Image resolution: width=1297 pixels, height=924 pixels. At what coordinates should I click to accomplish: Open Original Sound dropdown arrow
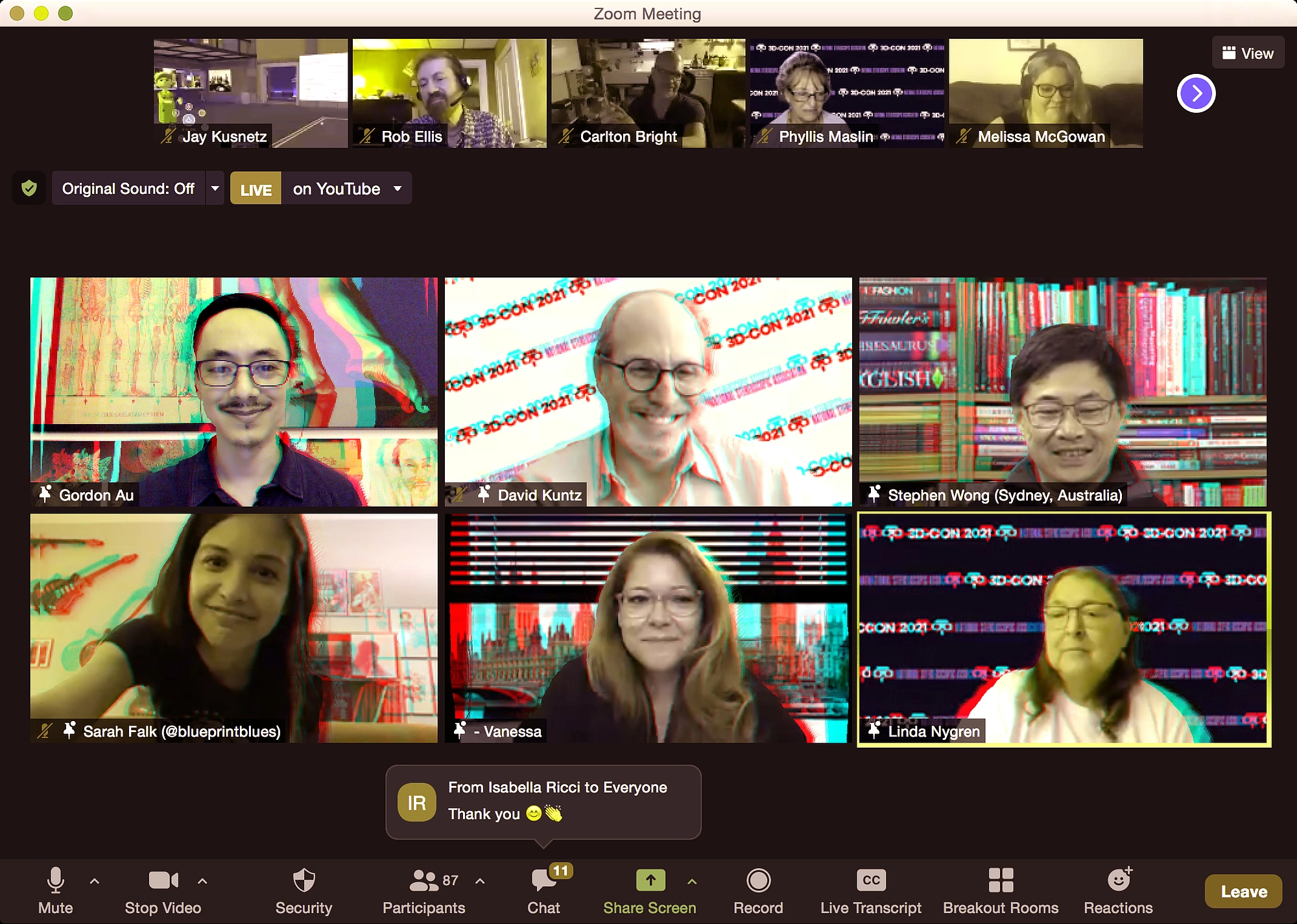pyautogui.click(x=215, y=189)
